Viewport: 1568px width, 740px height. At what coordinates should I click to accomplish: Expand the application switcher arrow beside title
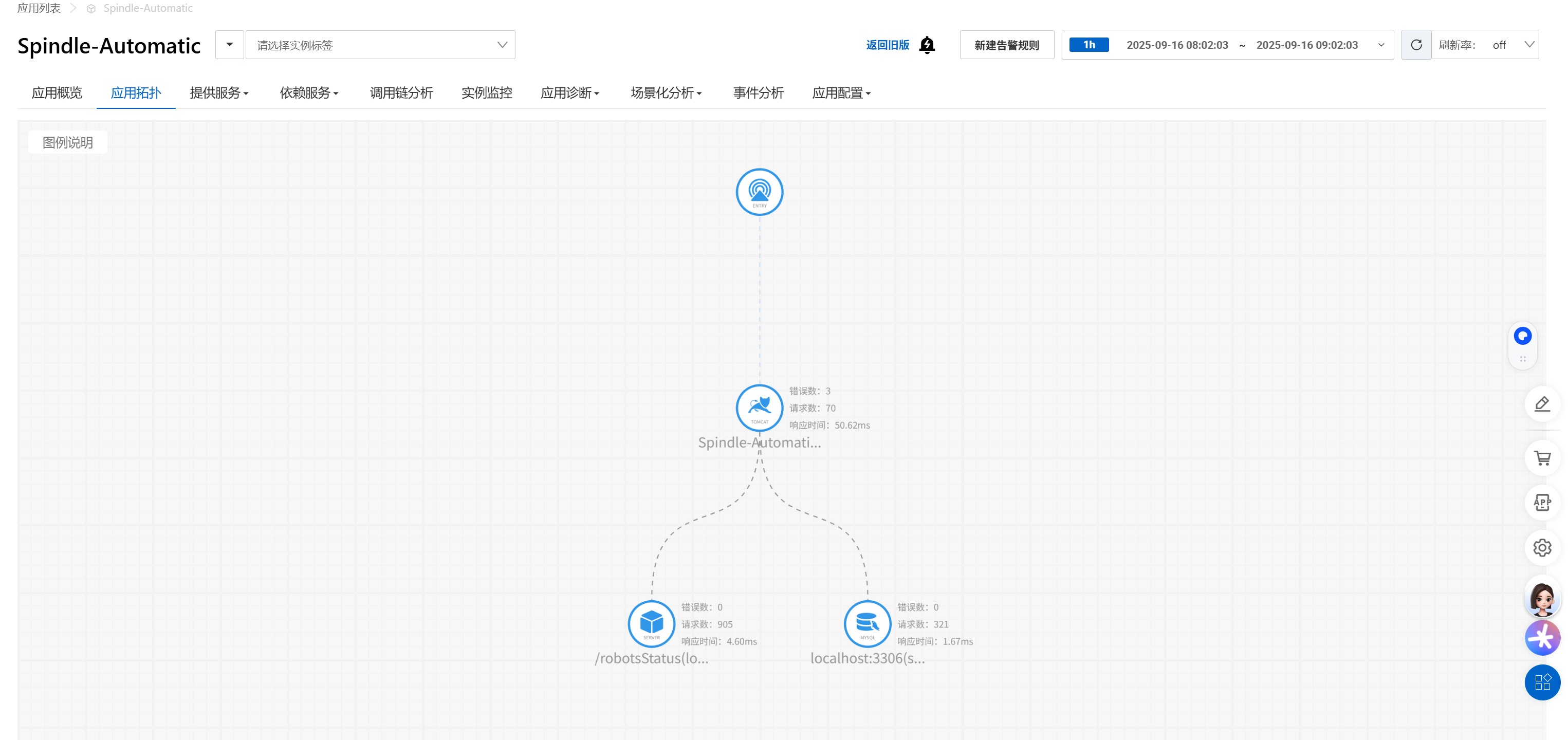(230, 45)
